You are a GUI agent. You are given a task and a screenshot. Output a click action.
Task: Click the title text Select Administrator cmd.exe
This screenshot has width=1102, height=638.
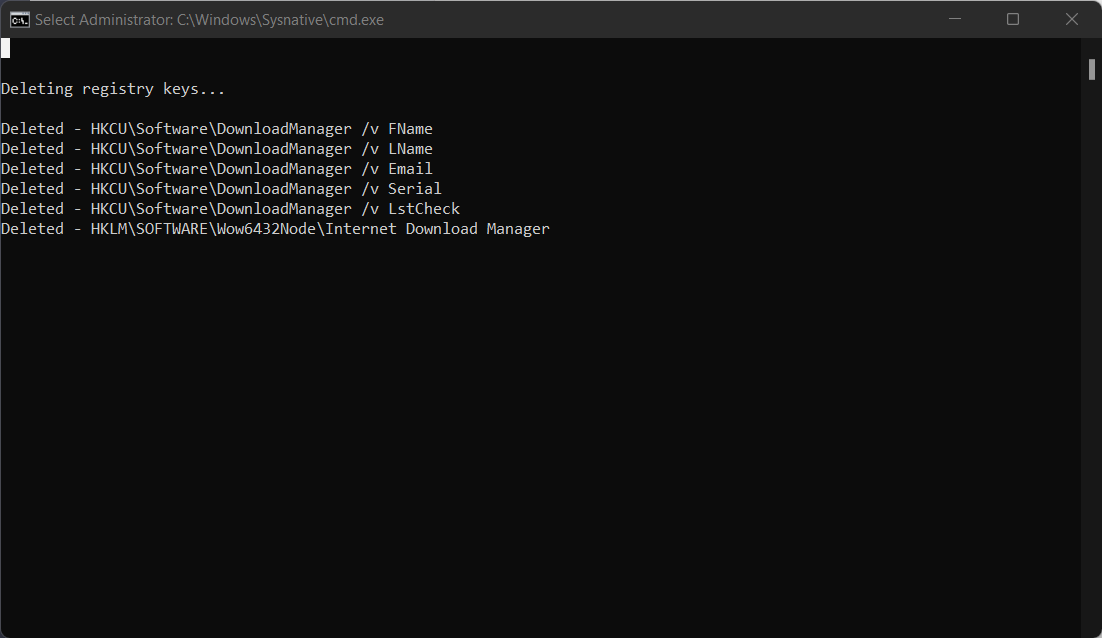click(209, 20)
